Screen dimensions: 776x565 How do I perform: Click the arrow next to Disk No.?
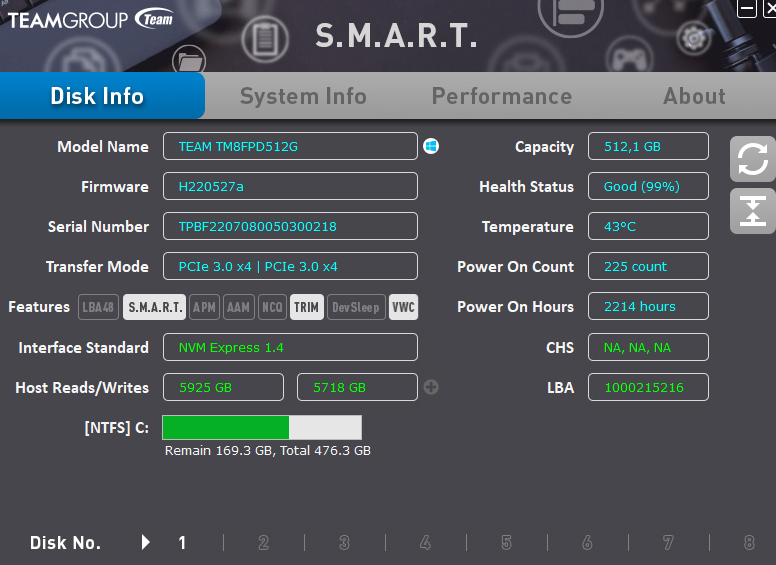pyautogui.click(x=146, y=542)
